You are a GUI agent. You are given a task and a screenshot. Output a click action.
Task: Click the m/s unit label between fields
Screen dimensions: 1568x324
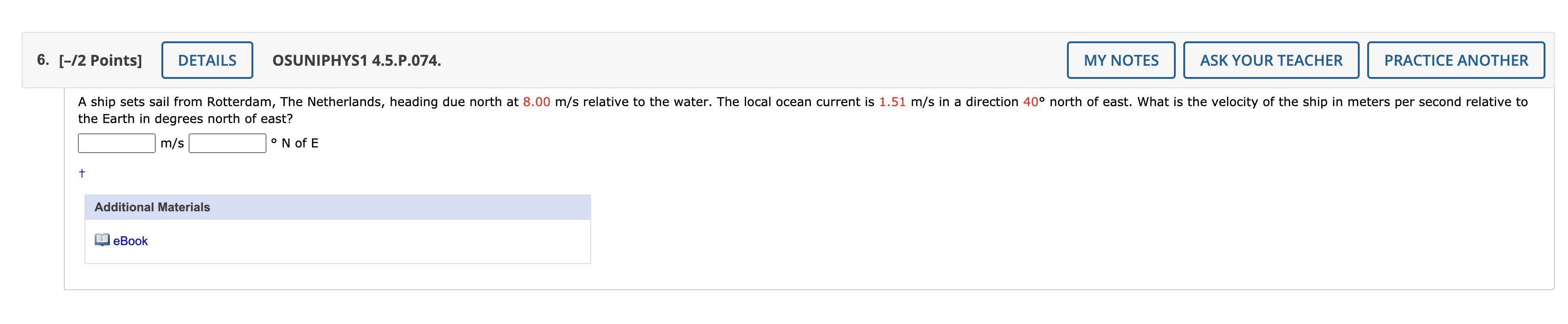172,143
